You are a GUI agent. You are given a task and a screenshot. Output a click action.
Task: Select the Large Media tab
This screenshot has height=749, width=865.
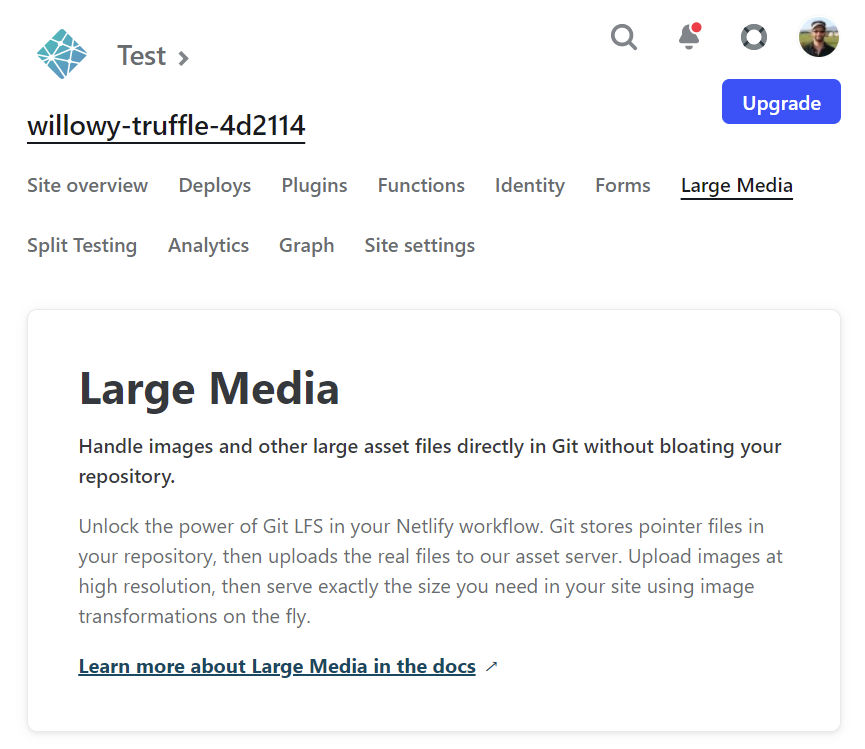(736, 186)
